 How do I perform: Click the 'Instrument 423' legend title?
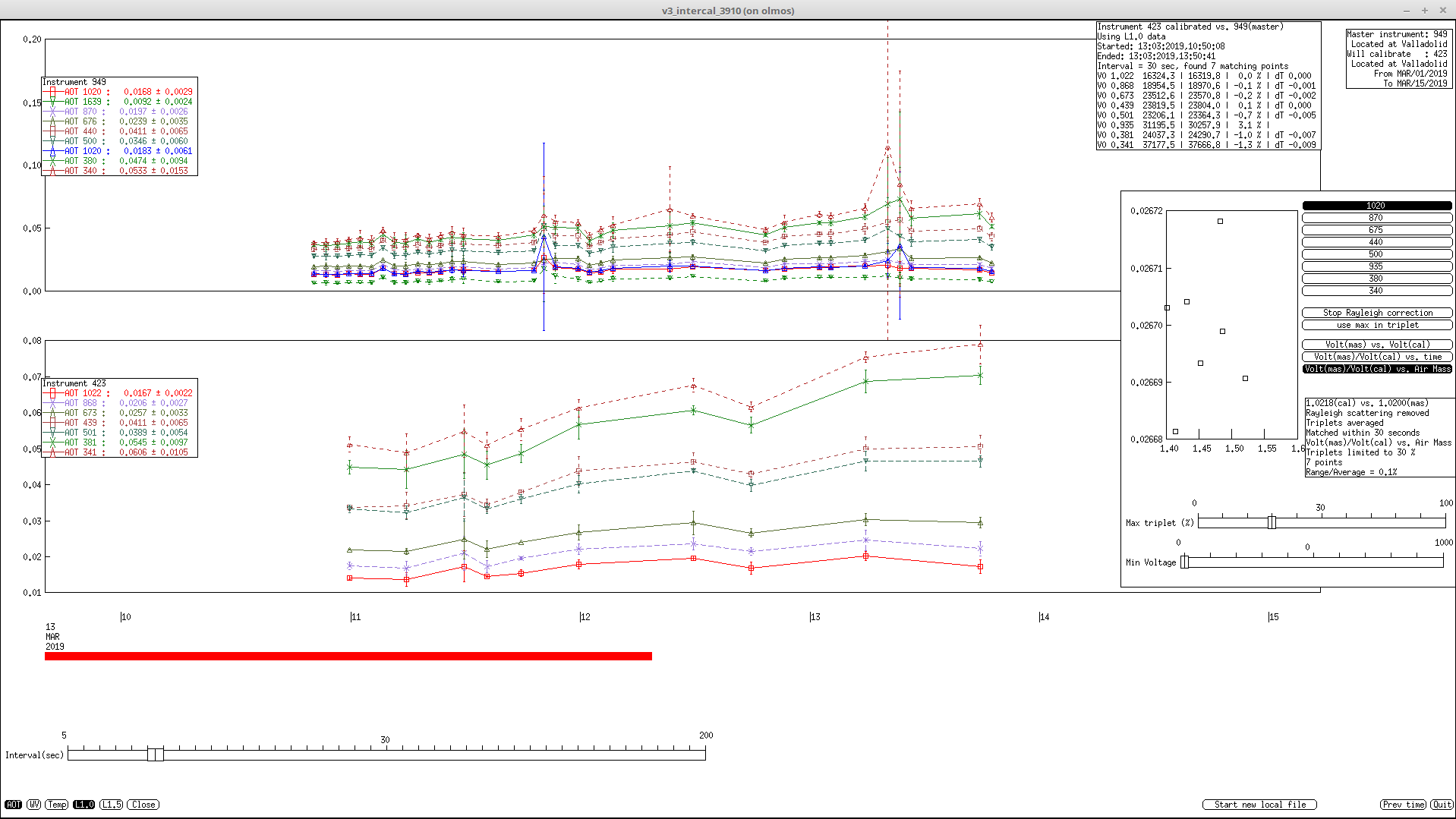click(x=74, y=383)
